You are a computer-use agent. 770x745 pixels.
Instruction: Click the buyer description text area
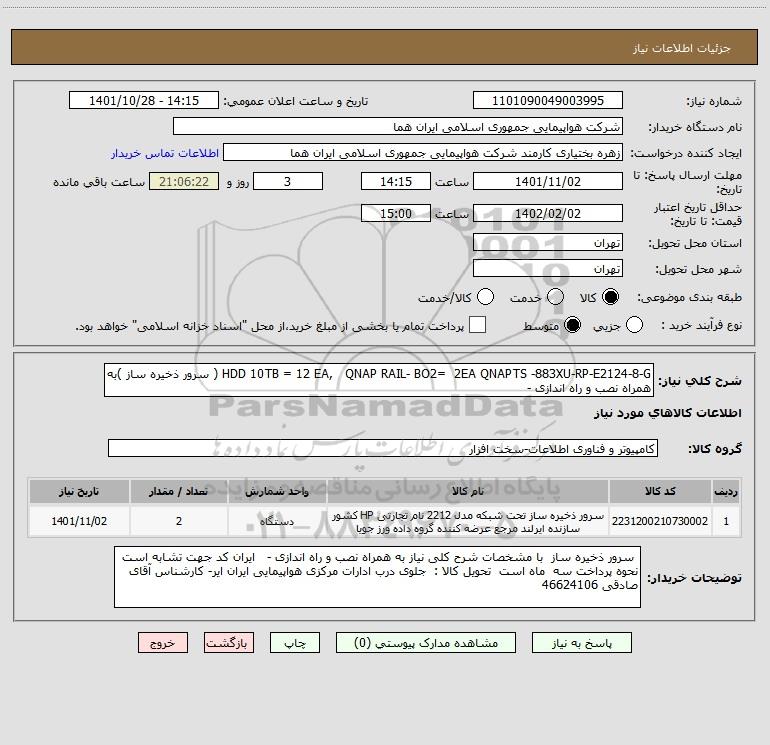pos(376,576)
